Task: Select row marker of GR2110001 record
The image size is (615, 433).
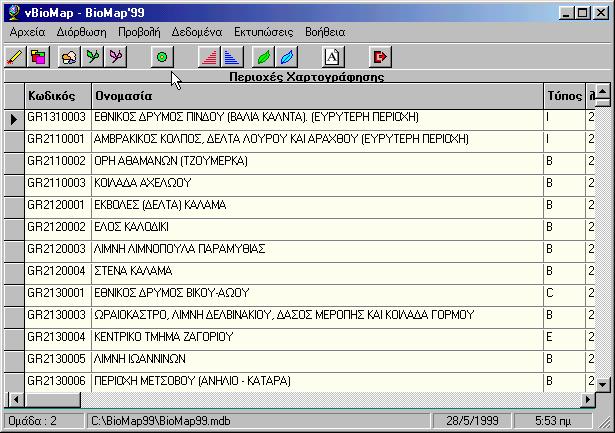Action: (x=14, y=142)
